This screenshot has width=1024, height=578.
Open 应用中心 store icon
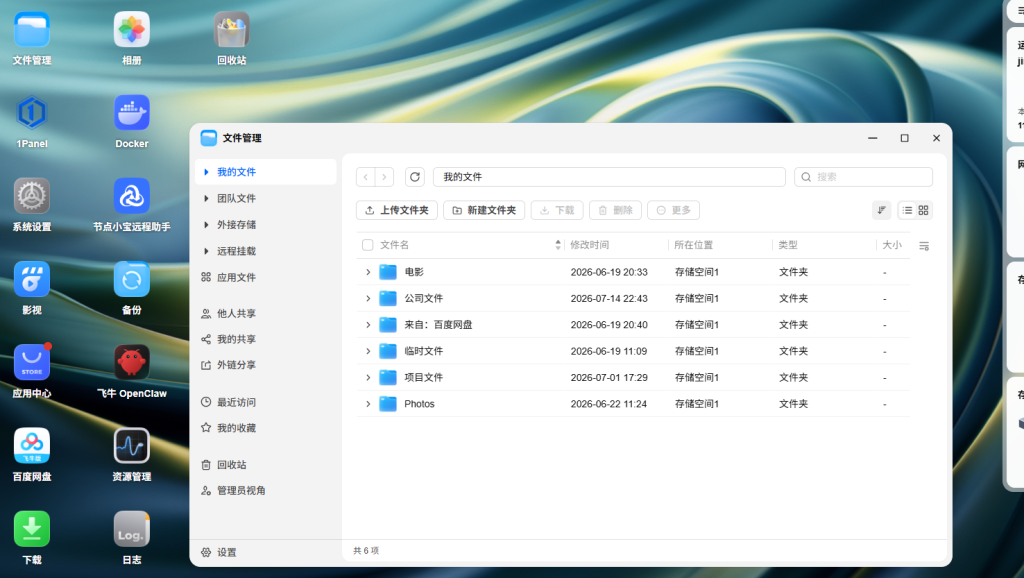(31, 362)
